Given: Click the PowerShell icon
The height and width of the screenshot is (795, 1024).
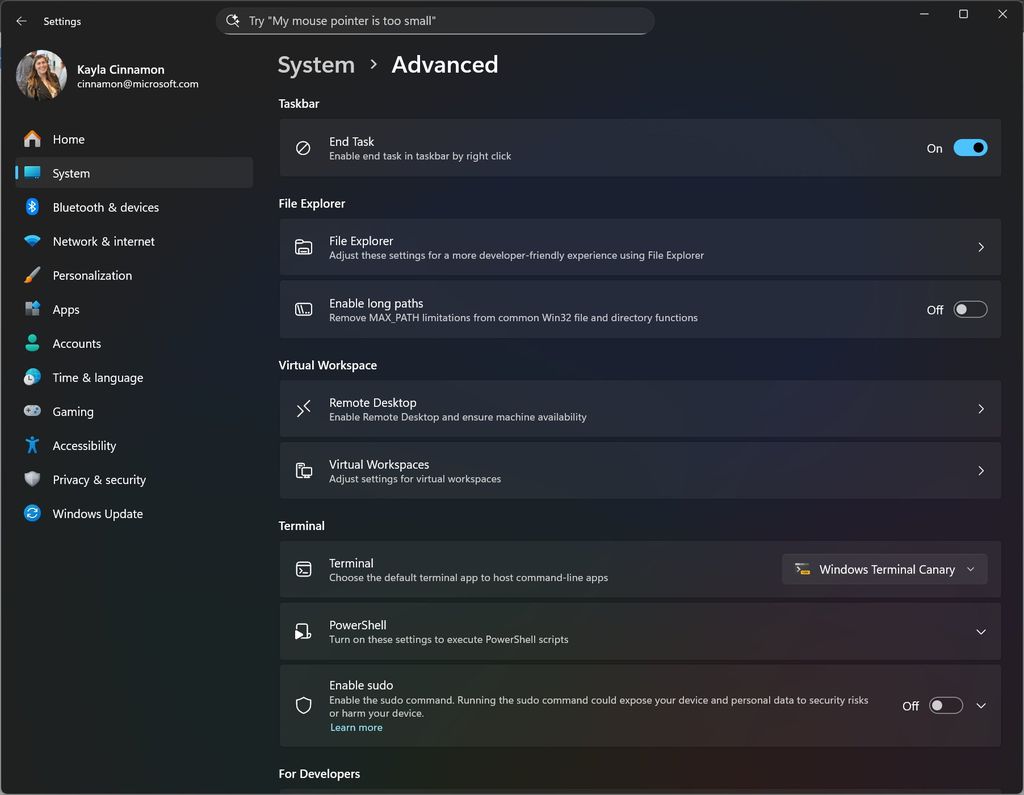Looking at the screenshot, I should pyautogui.click(x=303, y=631).
